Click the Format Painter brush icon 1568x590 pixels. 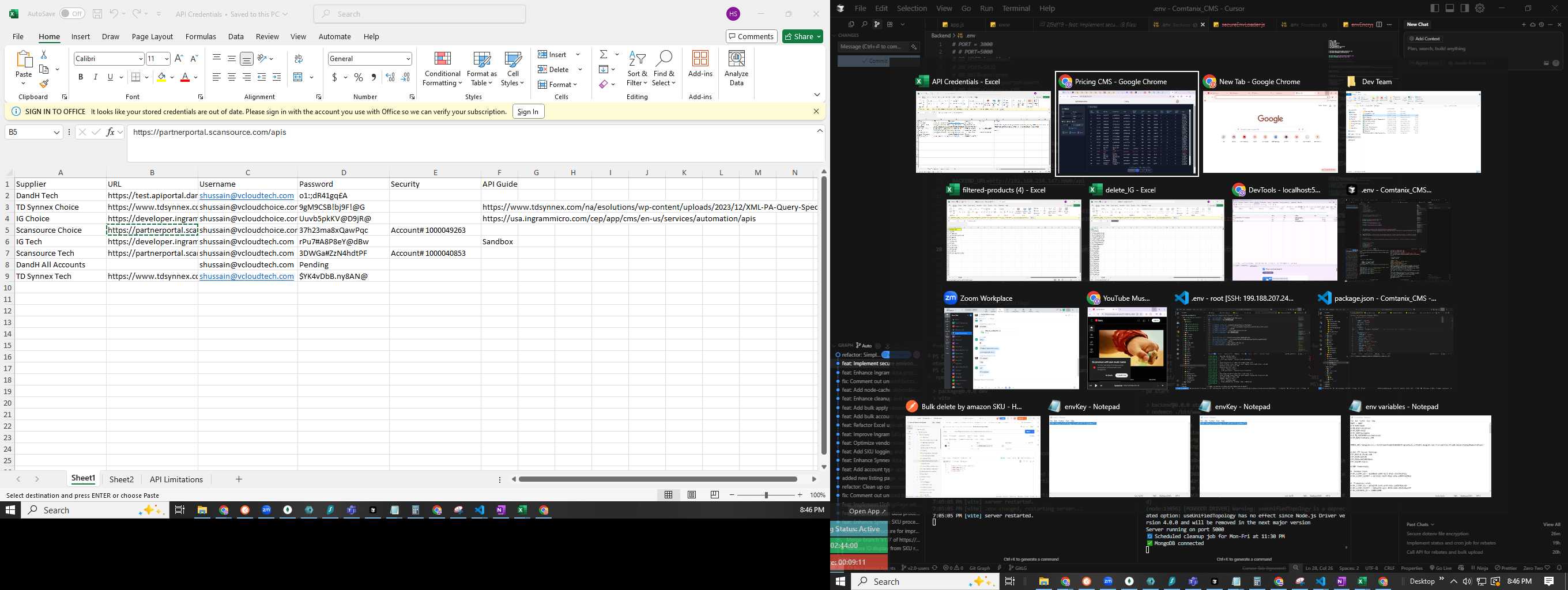(x=44, y=84)
